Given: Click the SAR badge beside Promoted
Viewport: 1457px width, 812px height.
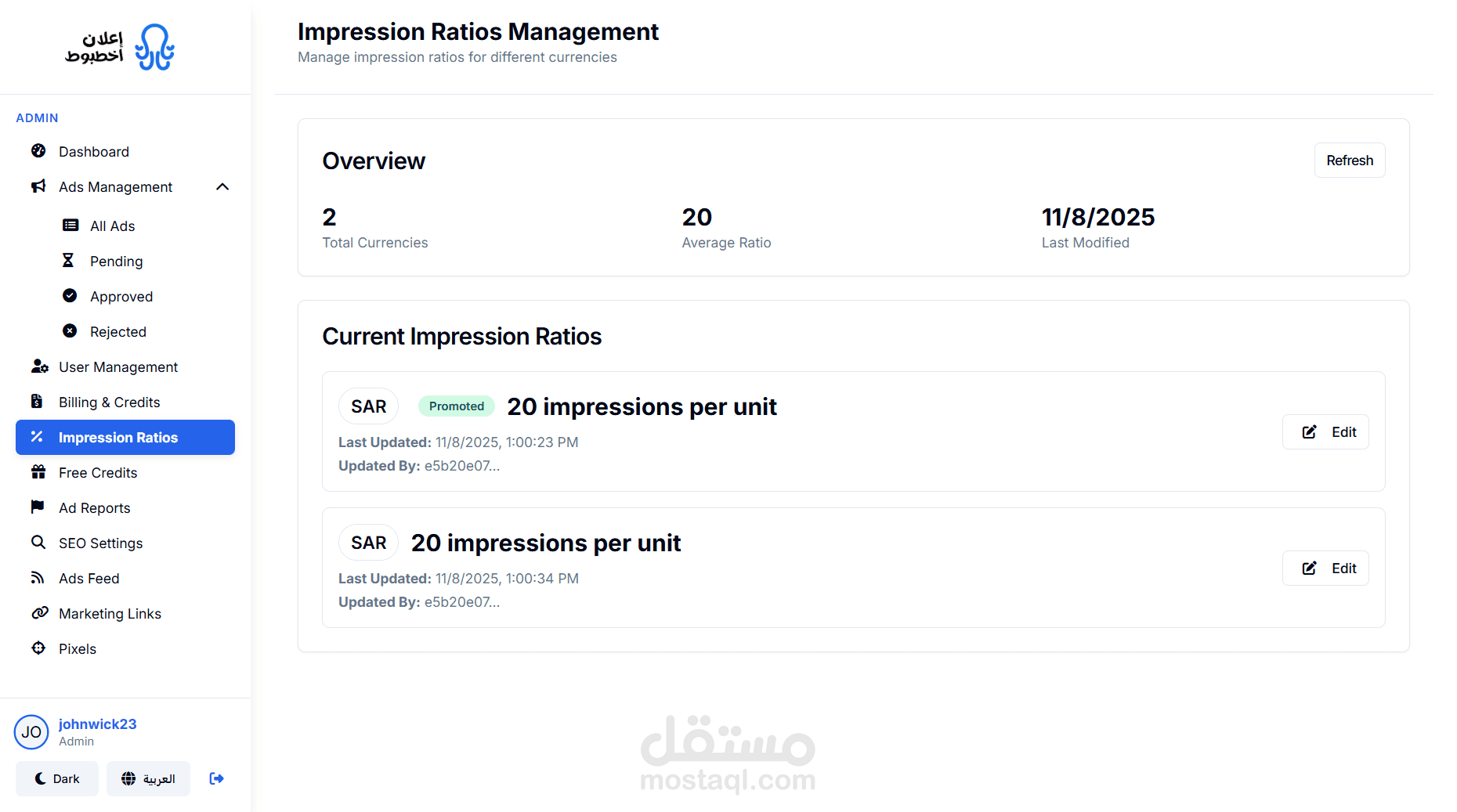Looking at the screenshot, I should (368, 406).
